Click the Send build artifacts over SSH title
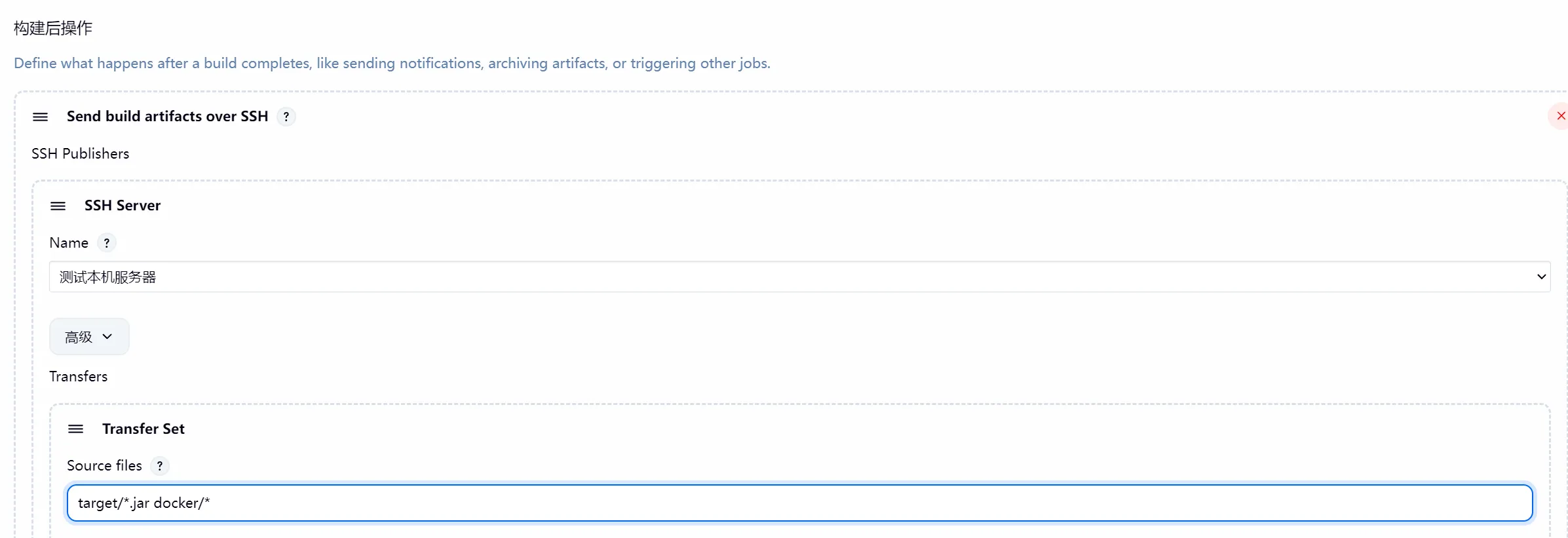The height and width of the screenshot is (538, 1568). (x=167, y=117)
